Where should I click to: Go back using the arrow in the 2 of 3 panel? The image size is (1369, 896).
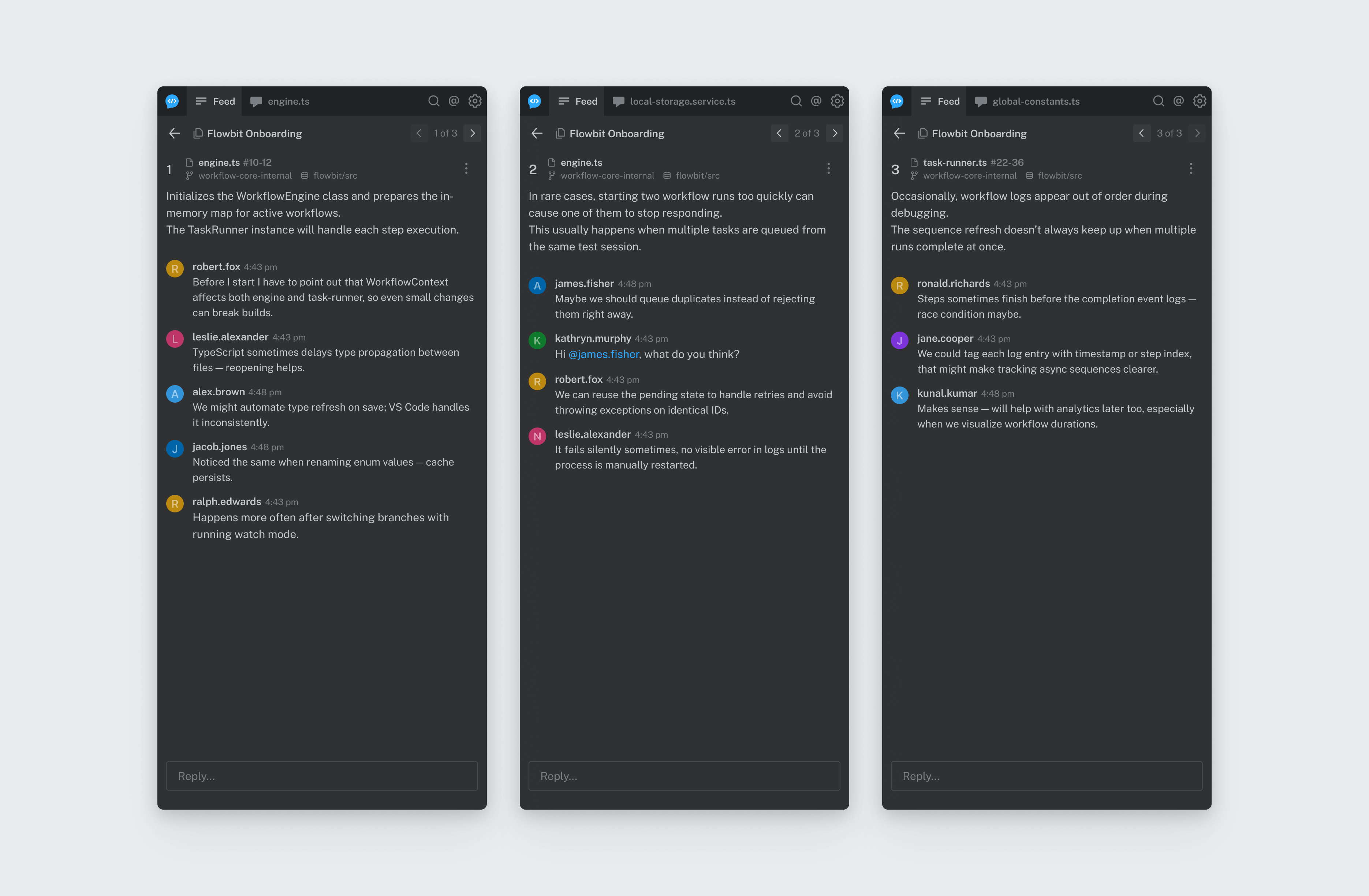point(537,134)
